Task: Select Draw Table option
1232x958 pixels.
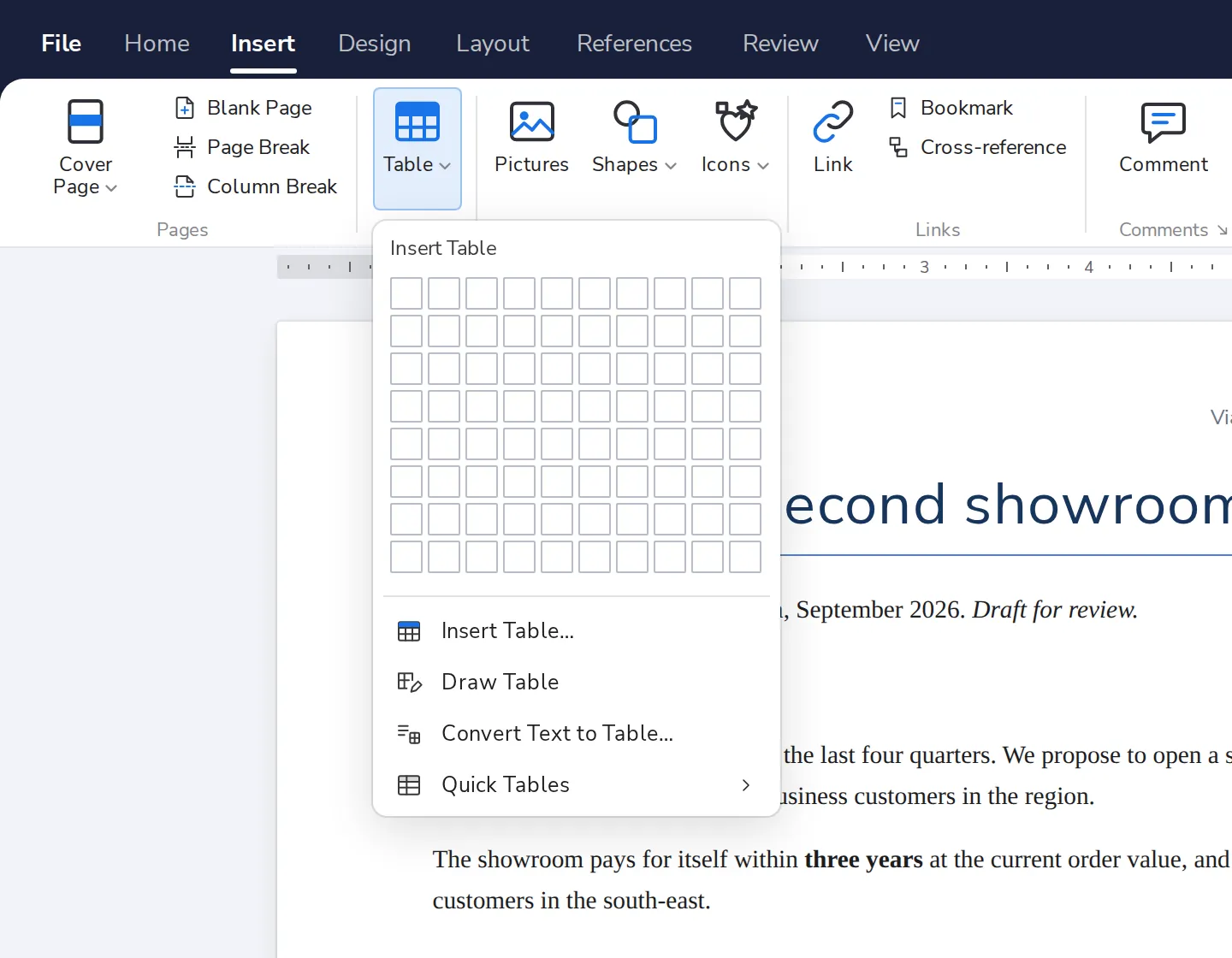Action: pyautogui.click(x=577, y=682)
